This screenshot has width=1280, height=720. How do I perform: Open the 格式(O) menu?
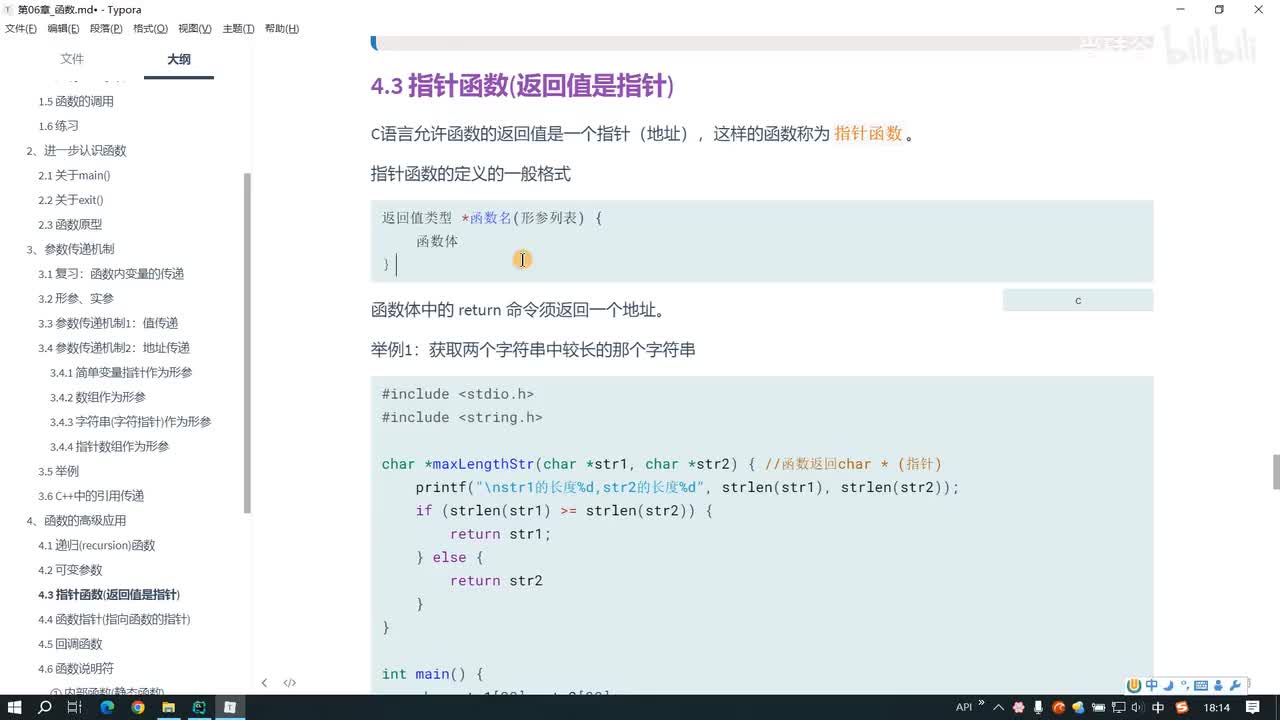pos(150,29)
